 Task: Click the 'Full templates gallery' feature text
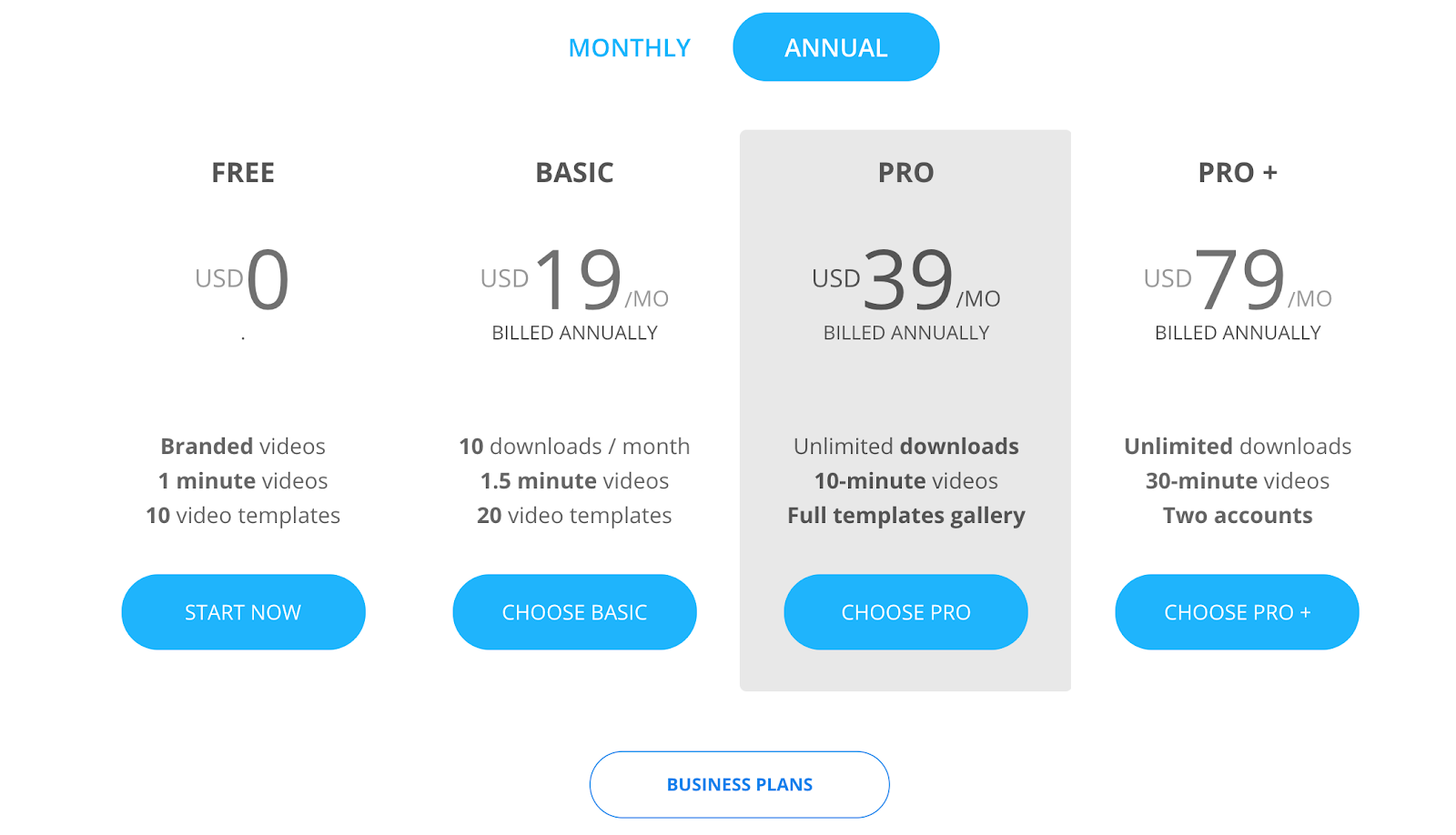click(905, 516)
